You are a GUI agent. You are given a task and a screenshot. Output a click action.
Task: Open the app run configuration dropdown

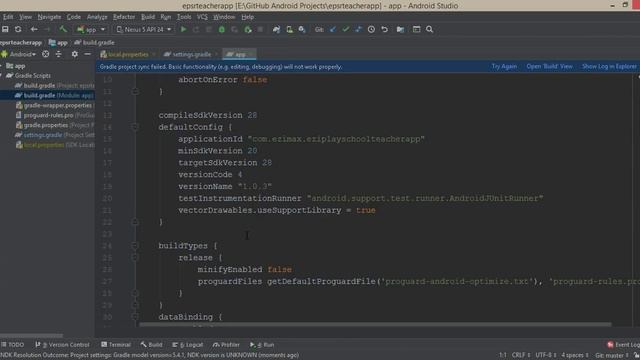[x=91, y=29]
